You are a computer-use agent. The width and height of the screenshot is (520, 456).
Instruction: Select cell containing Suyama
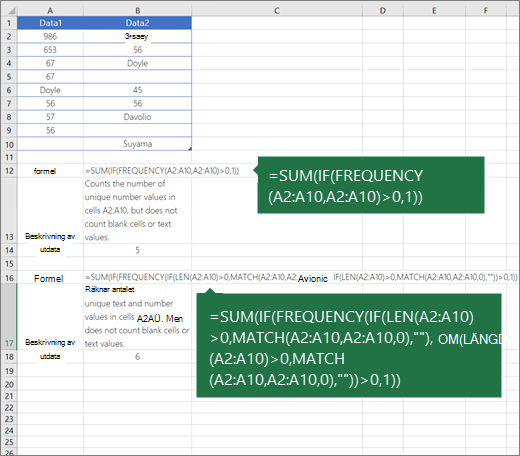[x=137, y=144]
